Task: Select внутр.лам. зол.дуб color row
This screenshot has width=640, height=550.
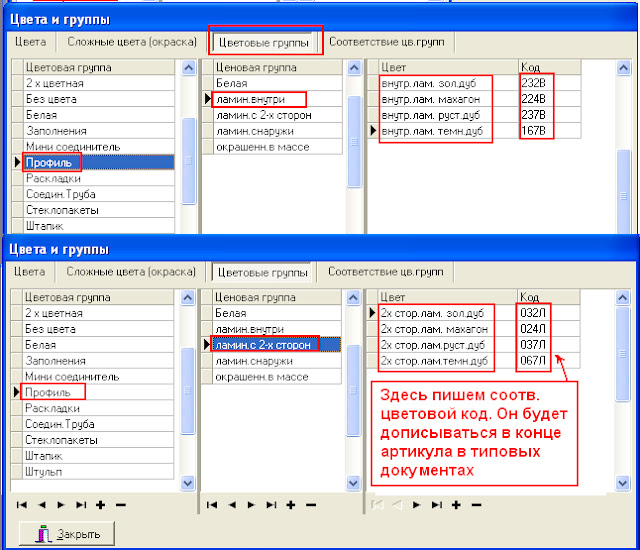Action: [x=448, y=83]
